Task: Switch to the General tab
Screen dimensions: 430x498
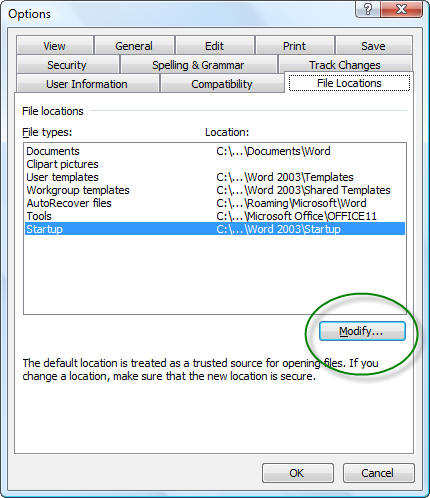Action: pyautogui.click(x=134, y=46)
